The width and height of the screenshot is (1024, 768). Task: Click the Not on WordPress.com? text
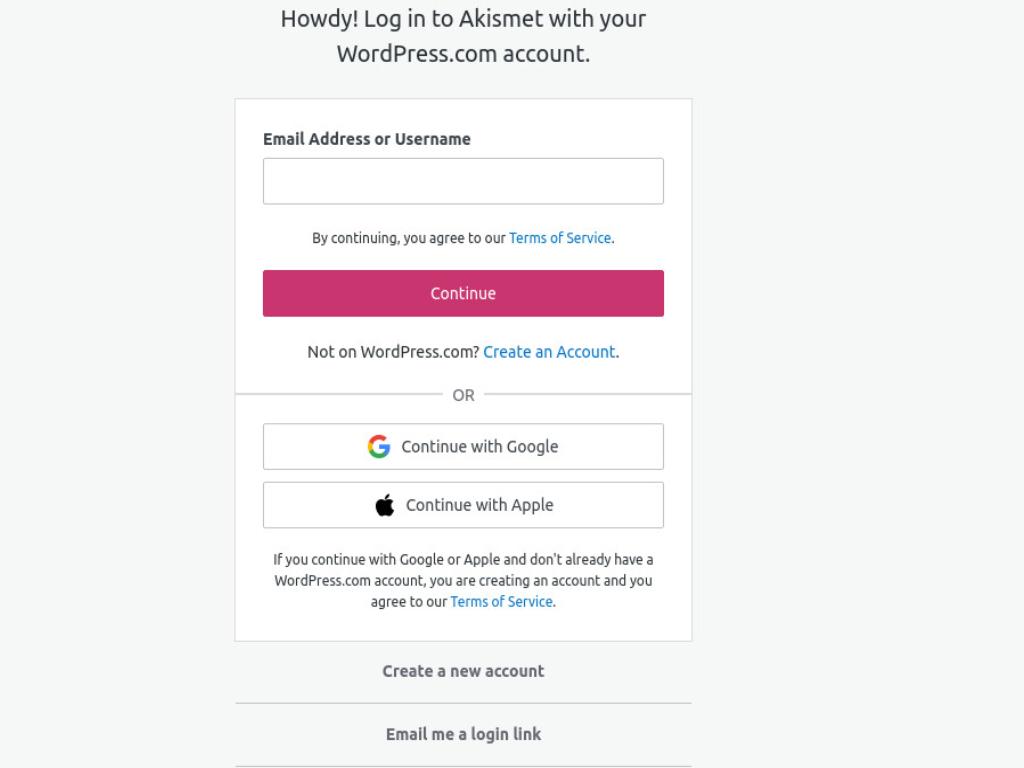click(x=393, y=352)
